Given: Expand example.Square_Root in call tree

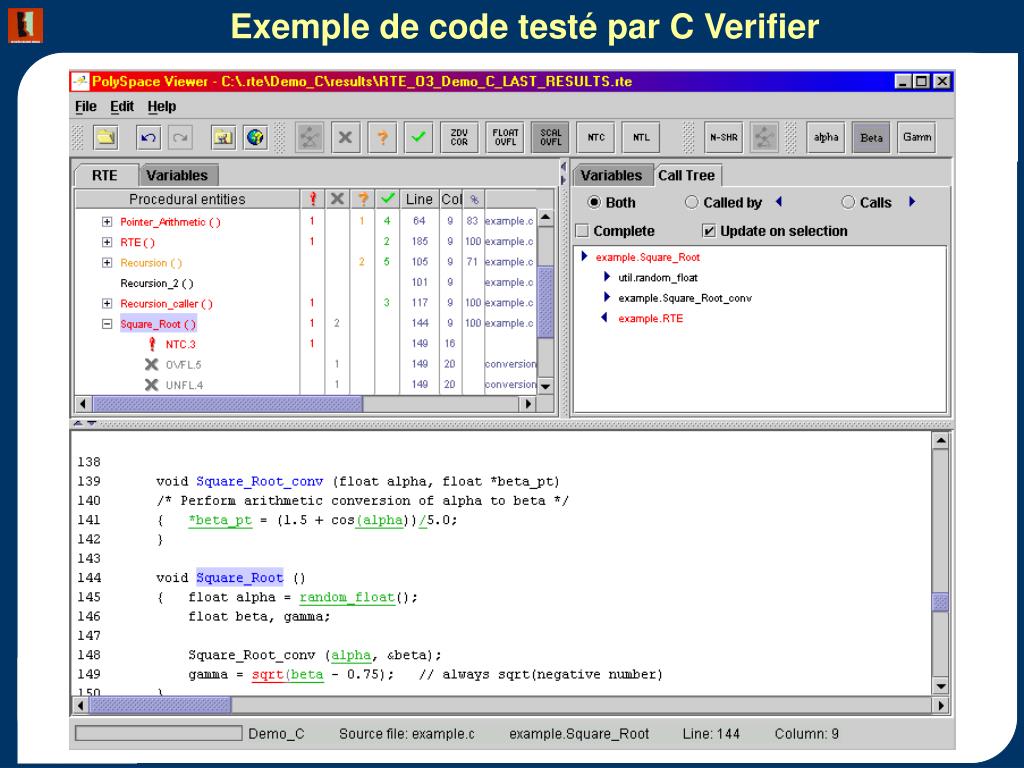Looking at the screenshot, I should pyautogui.click(x=584, y=257).
